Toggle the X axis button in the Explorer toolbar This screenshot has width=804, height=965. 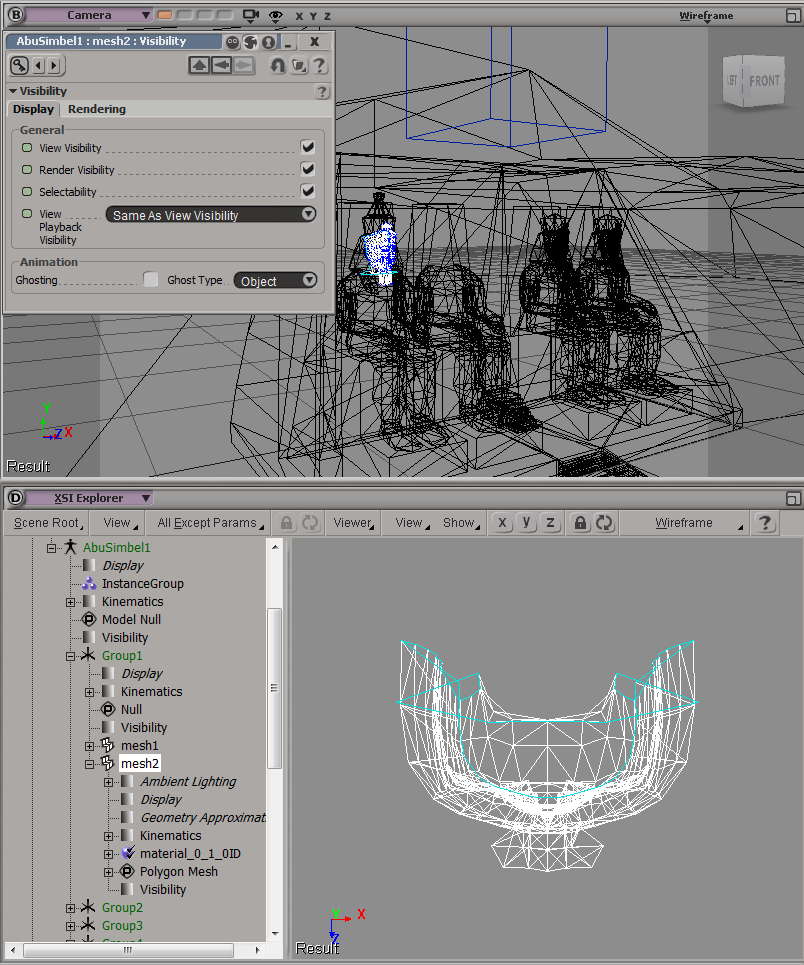502,523
